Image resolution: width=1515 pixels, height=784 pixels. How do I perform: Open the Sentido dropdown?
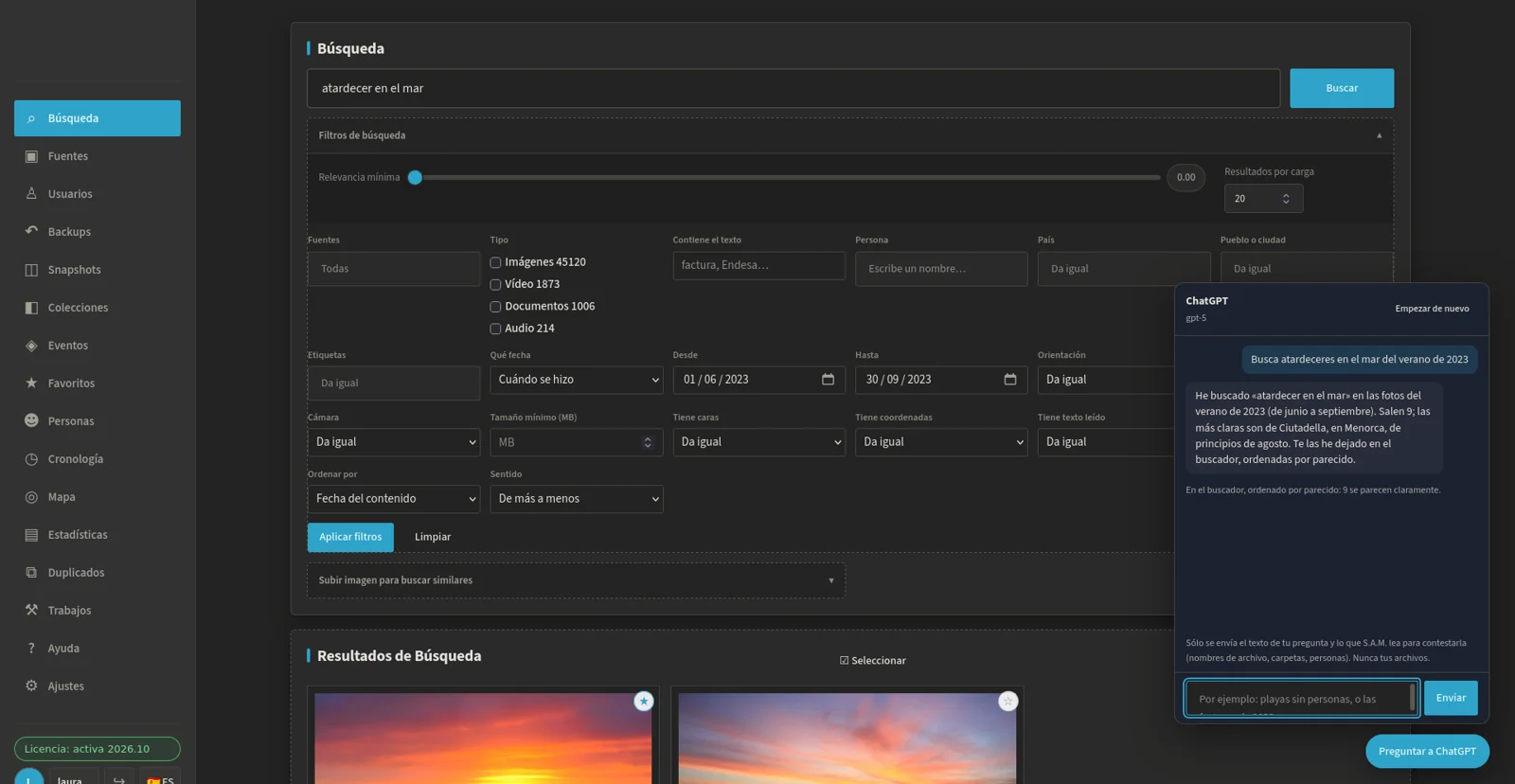pos(577,499)
